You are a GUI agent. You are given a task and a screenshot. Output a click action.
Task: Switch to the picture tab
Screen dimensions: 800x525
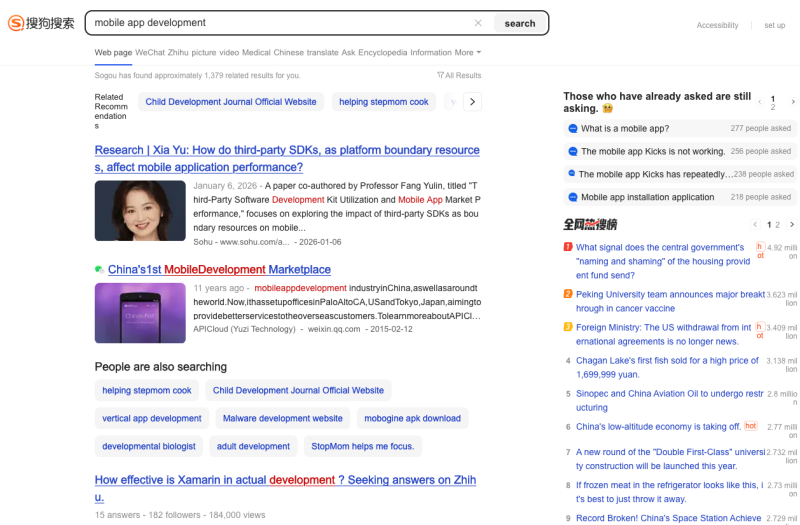pos(204,53)
